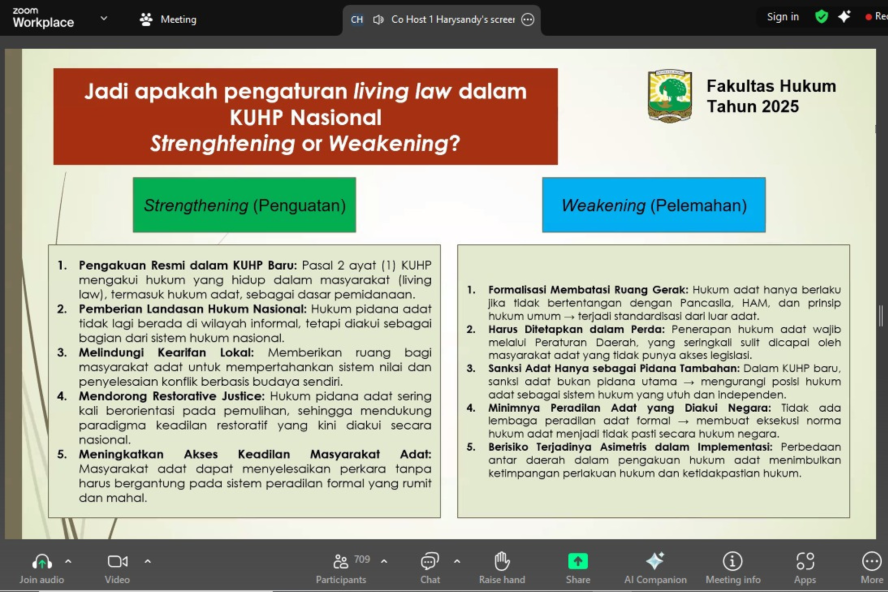888x592 pixels.
Task: Click the Join audio headphone icon
Action: point(42,562)
